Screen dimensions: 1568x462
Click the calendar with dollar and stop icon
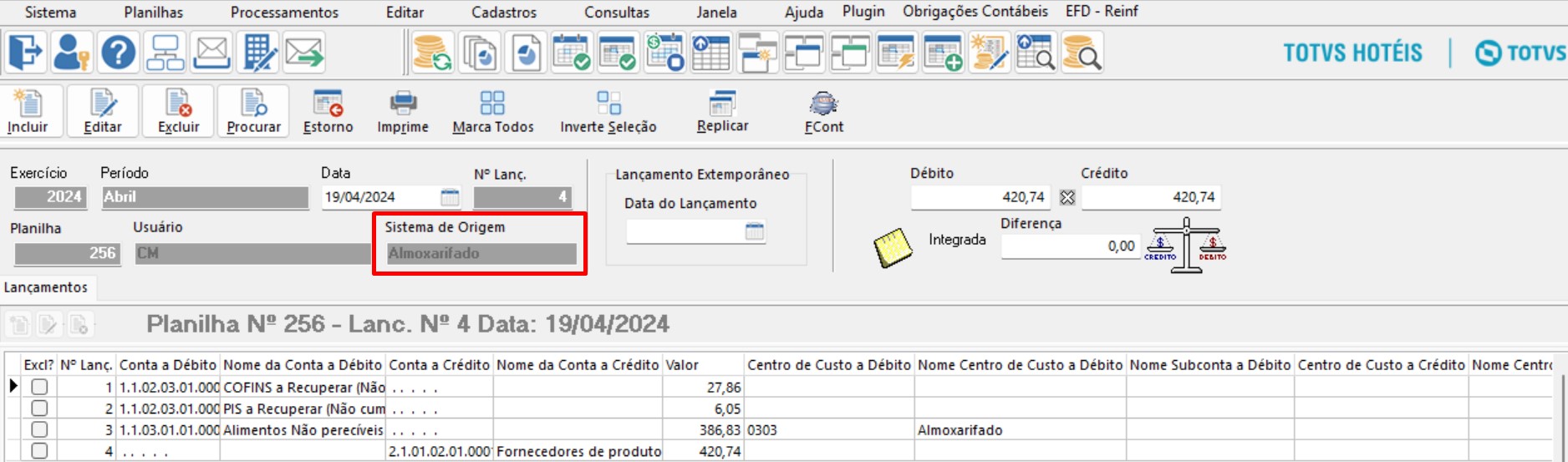pyautogui.click(x=665, y=53)
